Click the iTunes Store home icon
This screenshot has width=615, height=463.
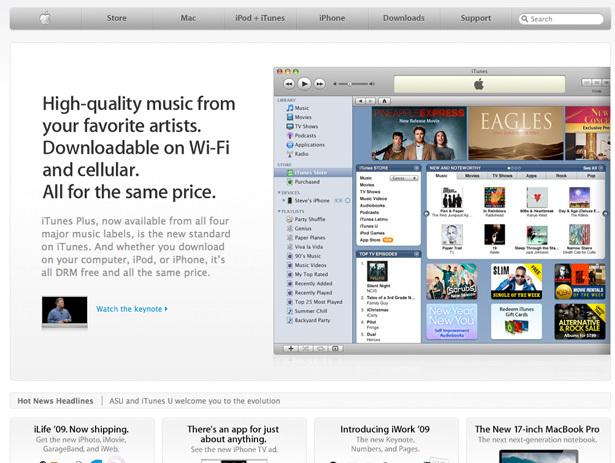384,101
